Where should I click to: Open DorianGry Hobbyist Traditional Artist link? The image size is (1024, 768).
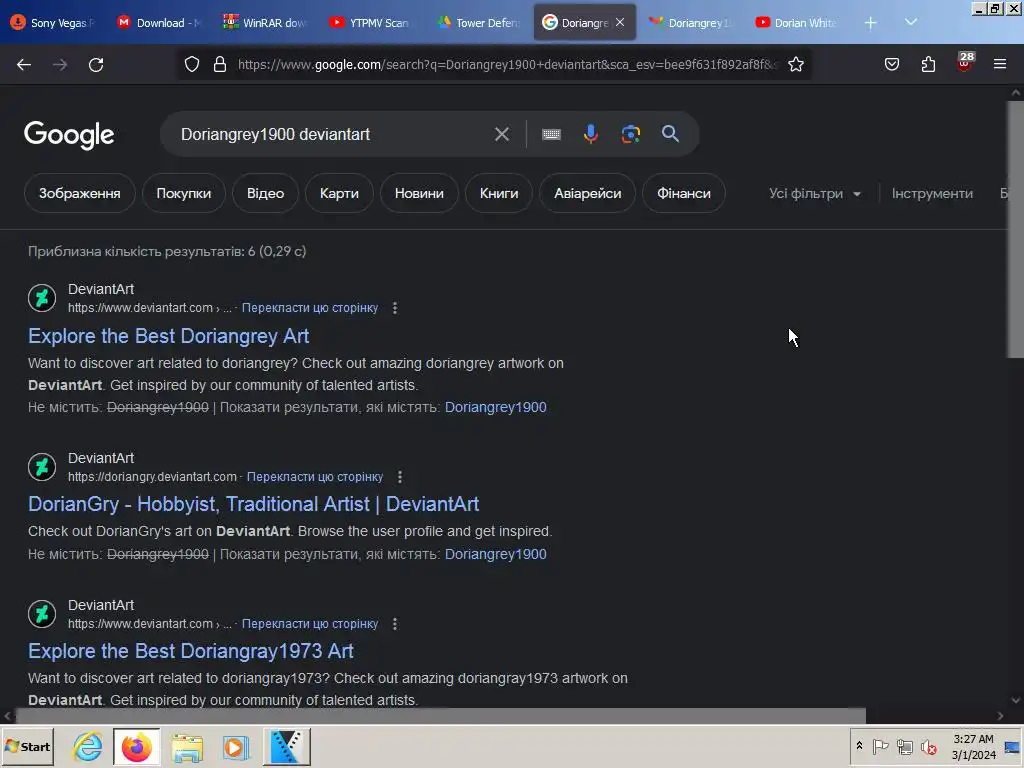[253, 504]
